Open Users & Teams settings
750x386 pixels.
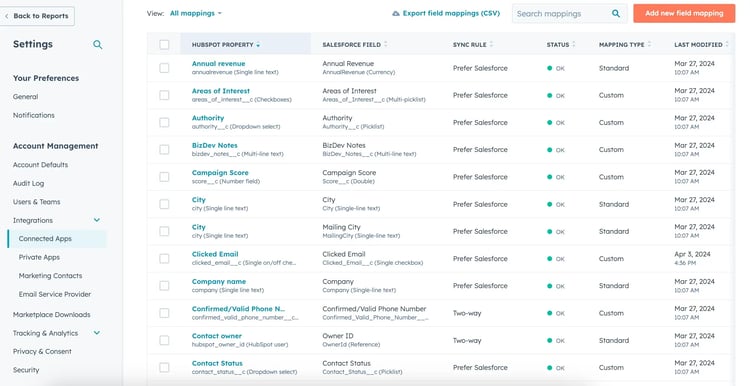click(36, 202)
